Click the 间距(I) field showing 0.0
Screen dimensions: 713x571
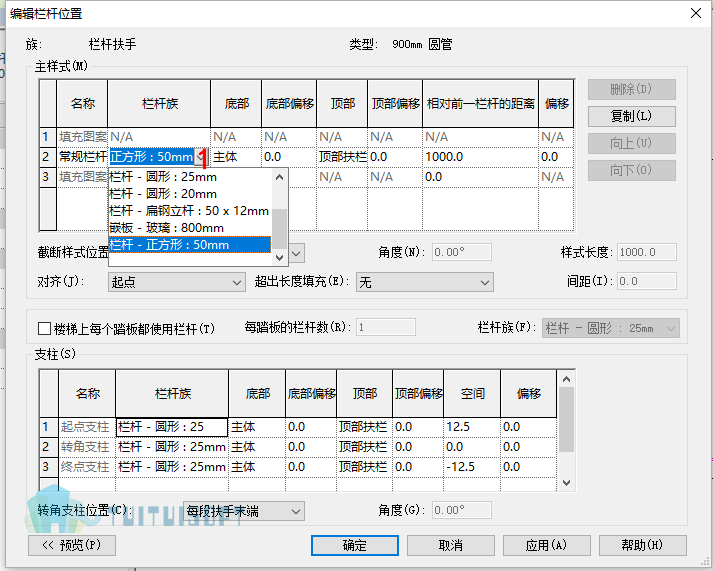[x=647, y=281]
